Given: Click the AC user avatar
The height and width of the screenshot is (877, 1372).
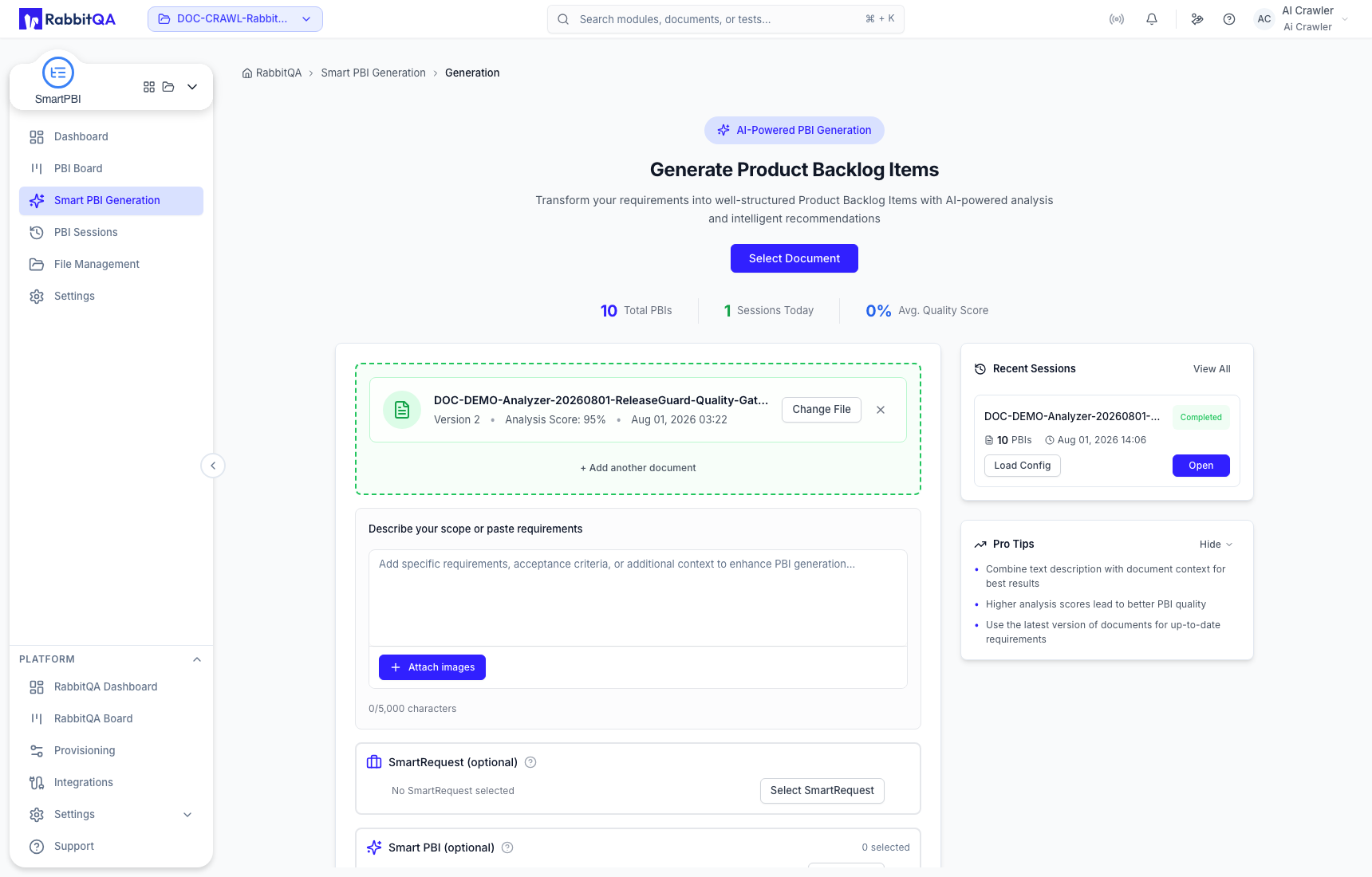Looking at the screenshot, I should click(1264, 19).
